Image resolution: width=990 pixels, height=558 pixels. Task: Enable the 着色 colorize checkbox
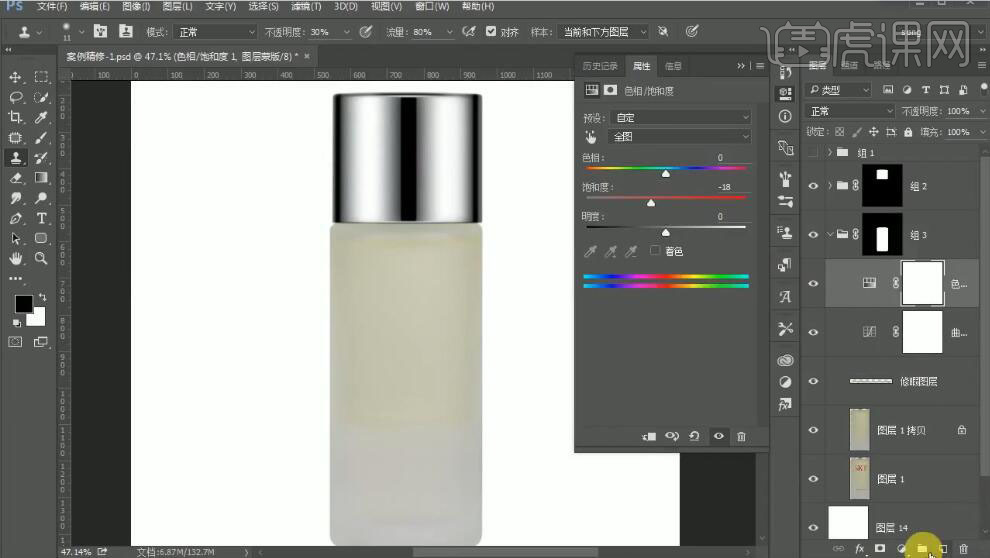[x=656, y=251]
